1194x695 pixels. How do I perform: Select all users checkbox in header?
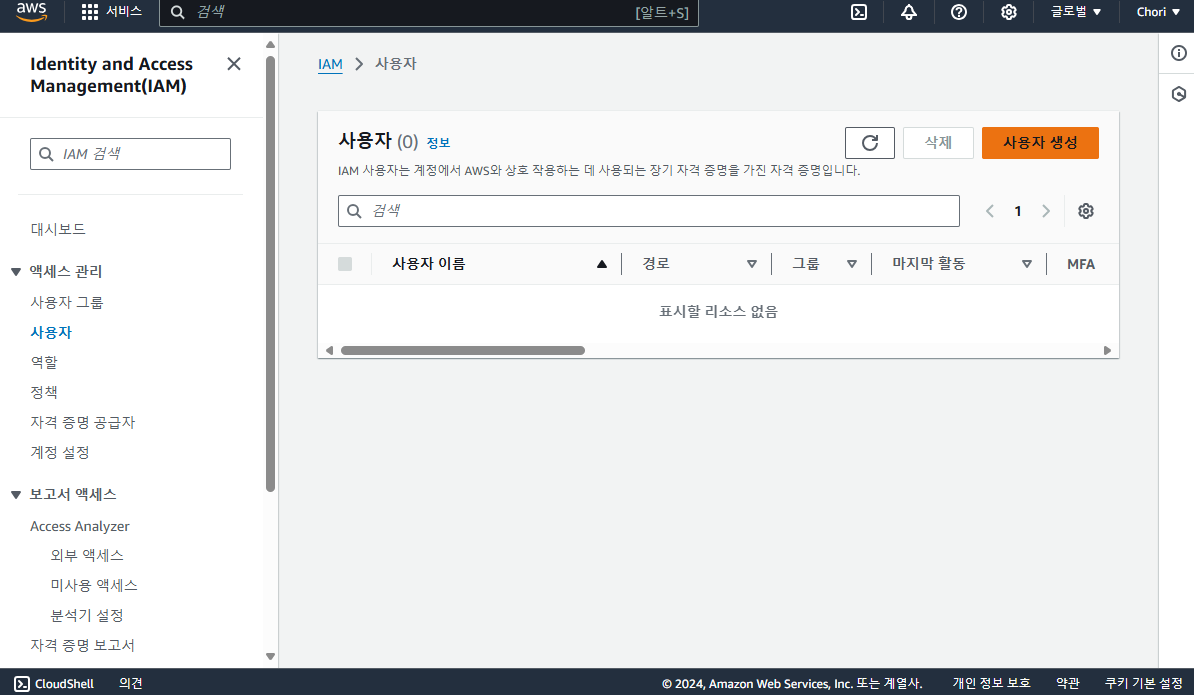pos(345,264)
